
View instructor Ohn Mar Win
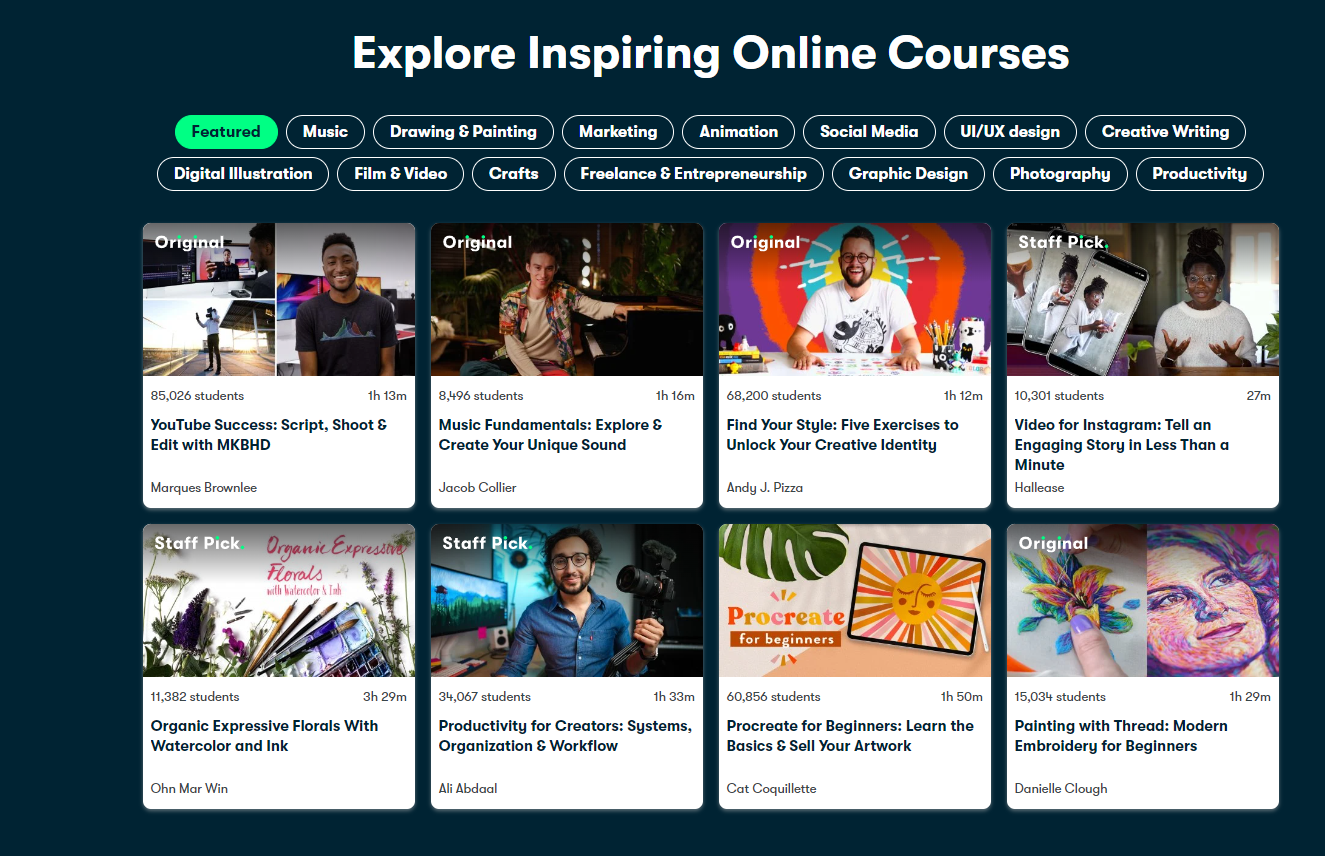190,789
